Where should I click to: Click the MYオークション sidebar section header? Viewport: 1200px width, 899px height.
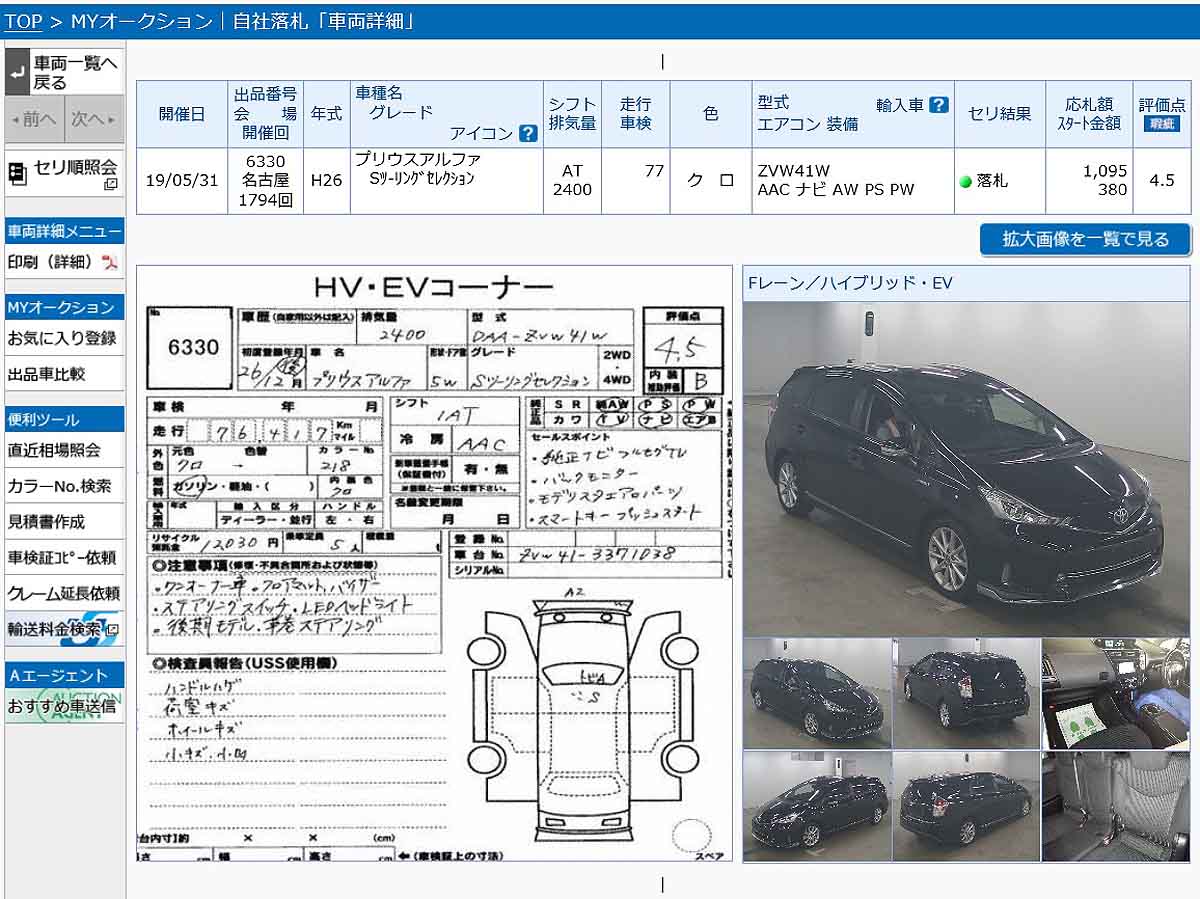(x=64, y=307)
